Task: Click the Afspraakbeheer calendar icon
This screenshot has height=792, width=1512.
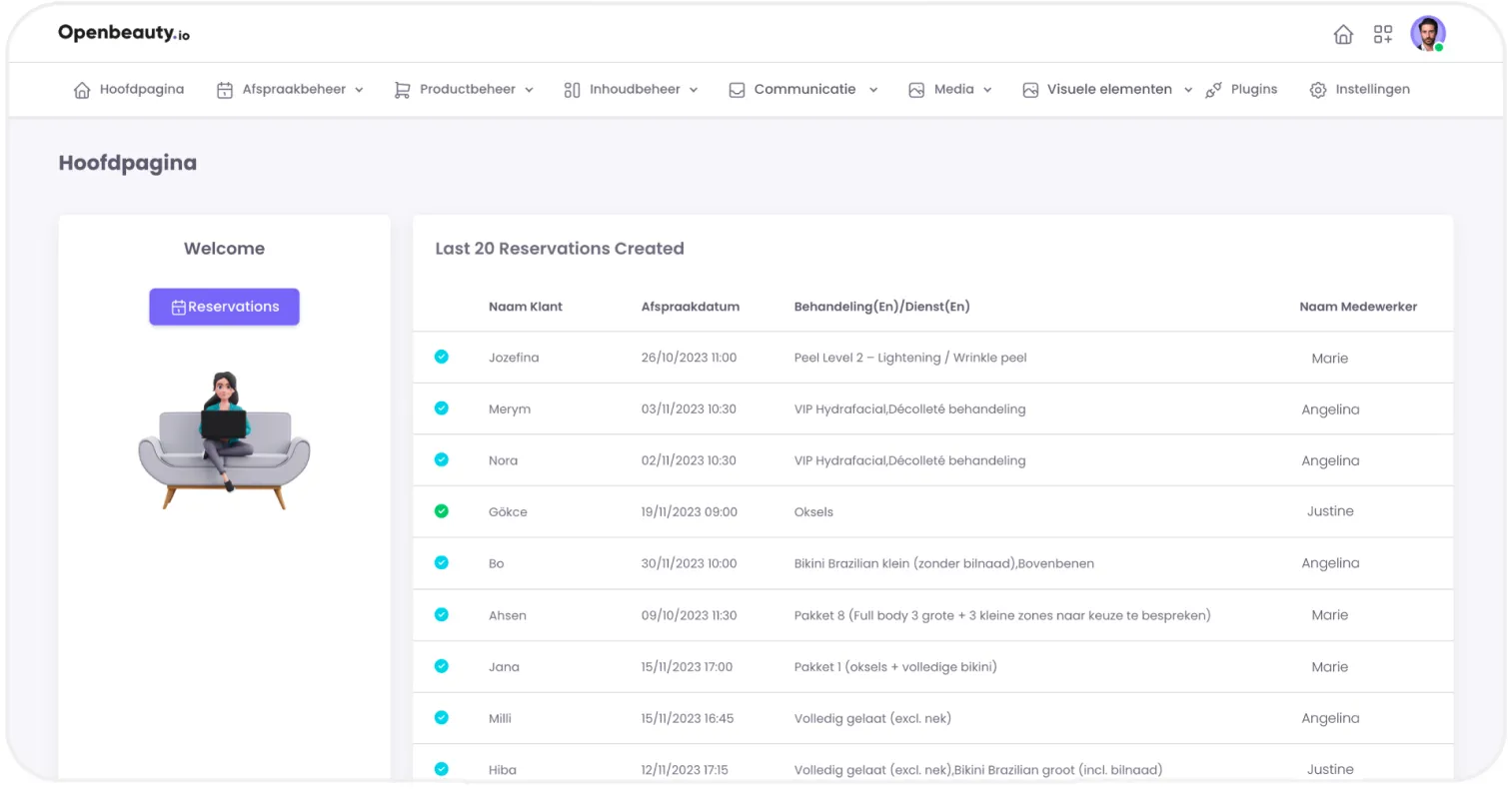Action: 225,90
